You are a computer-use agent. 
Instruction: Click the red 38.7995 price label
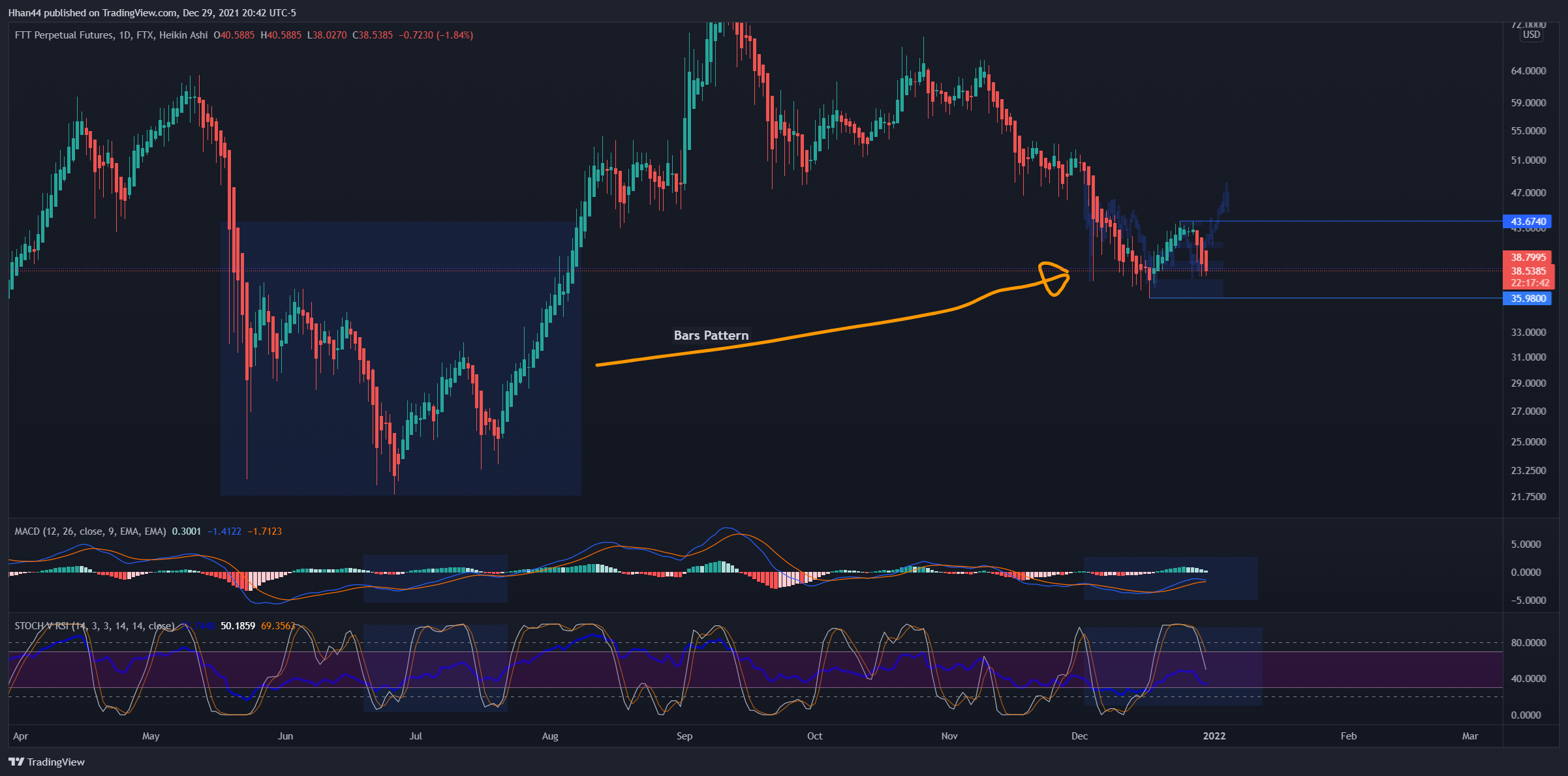click(1528, 258)
